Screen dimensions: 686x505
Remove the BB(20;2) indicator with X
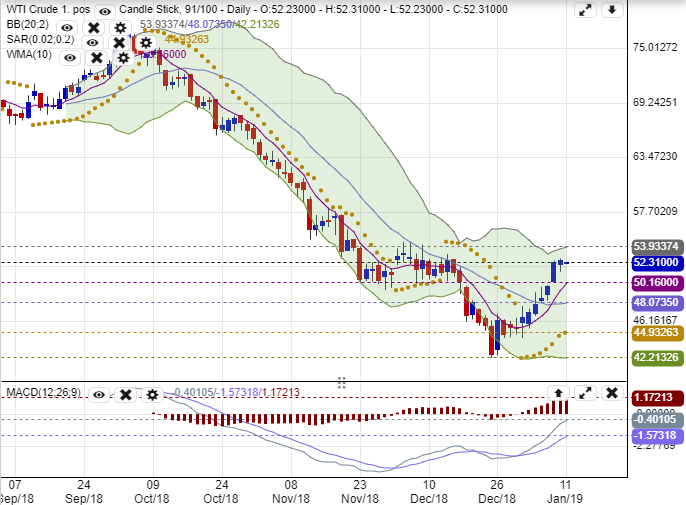94,28
